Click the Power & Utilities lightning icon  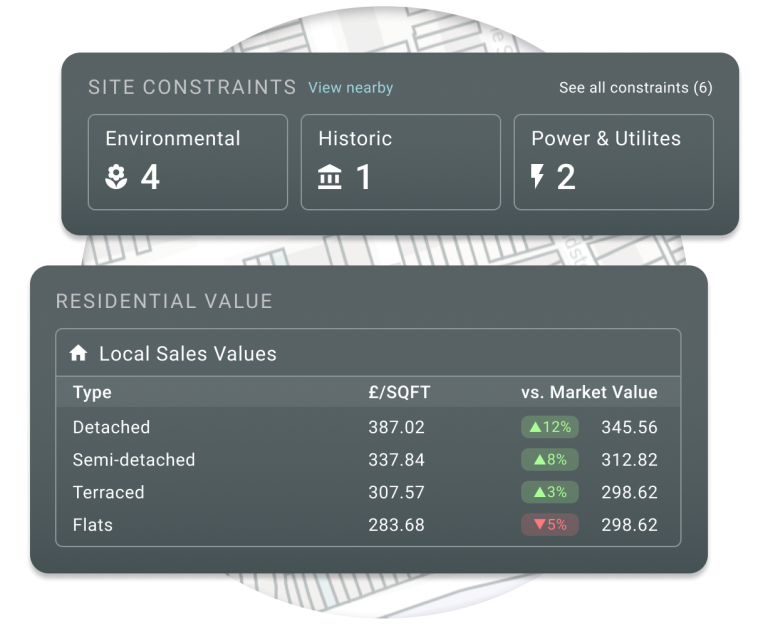[538, 178]
